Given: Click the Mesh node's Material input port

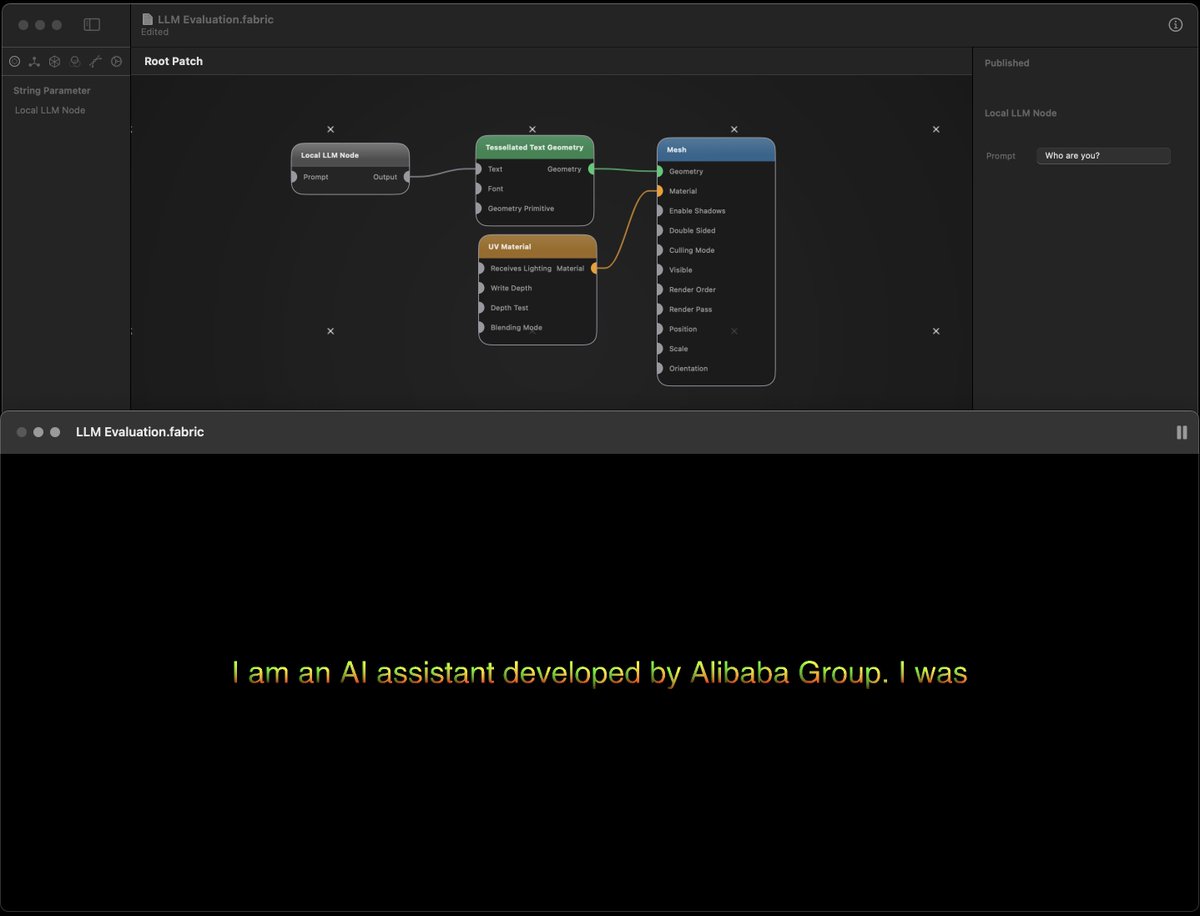Looking at the screenshot, I should (659, 191).
